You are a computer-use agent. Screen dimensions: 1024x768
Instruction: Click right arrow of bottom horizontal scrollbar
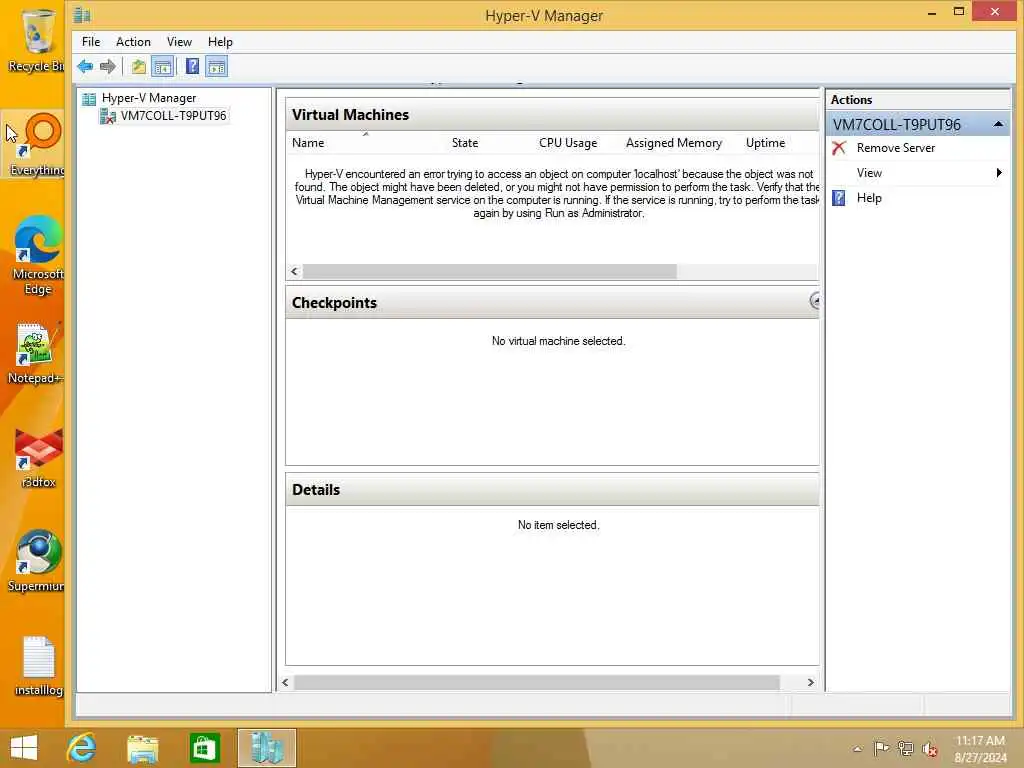coord(810,682)
